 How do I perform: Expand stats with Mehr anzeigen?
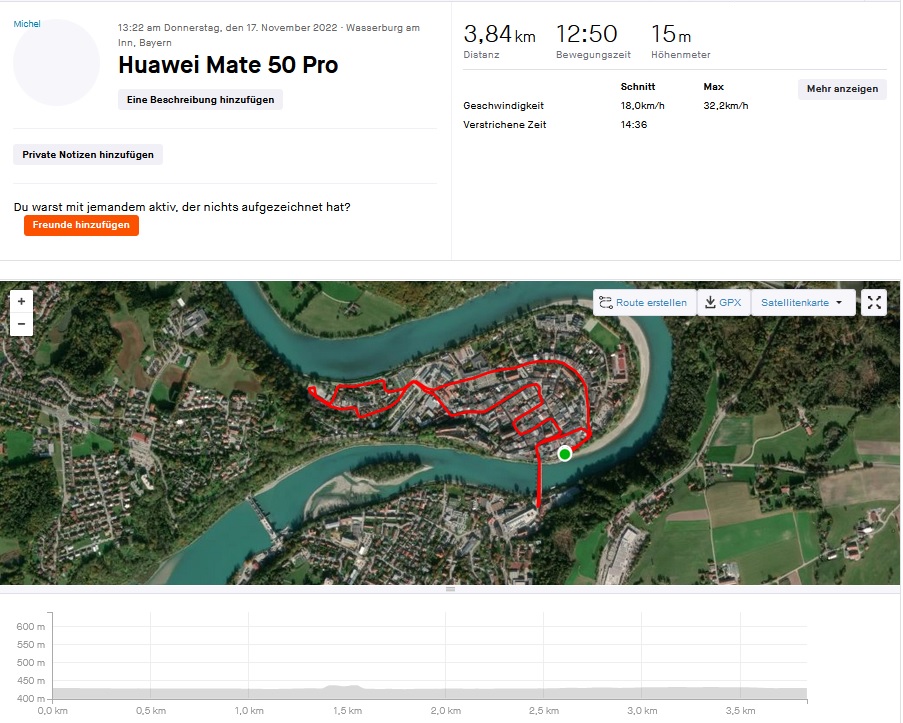pos(842,89)
